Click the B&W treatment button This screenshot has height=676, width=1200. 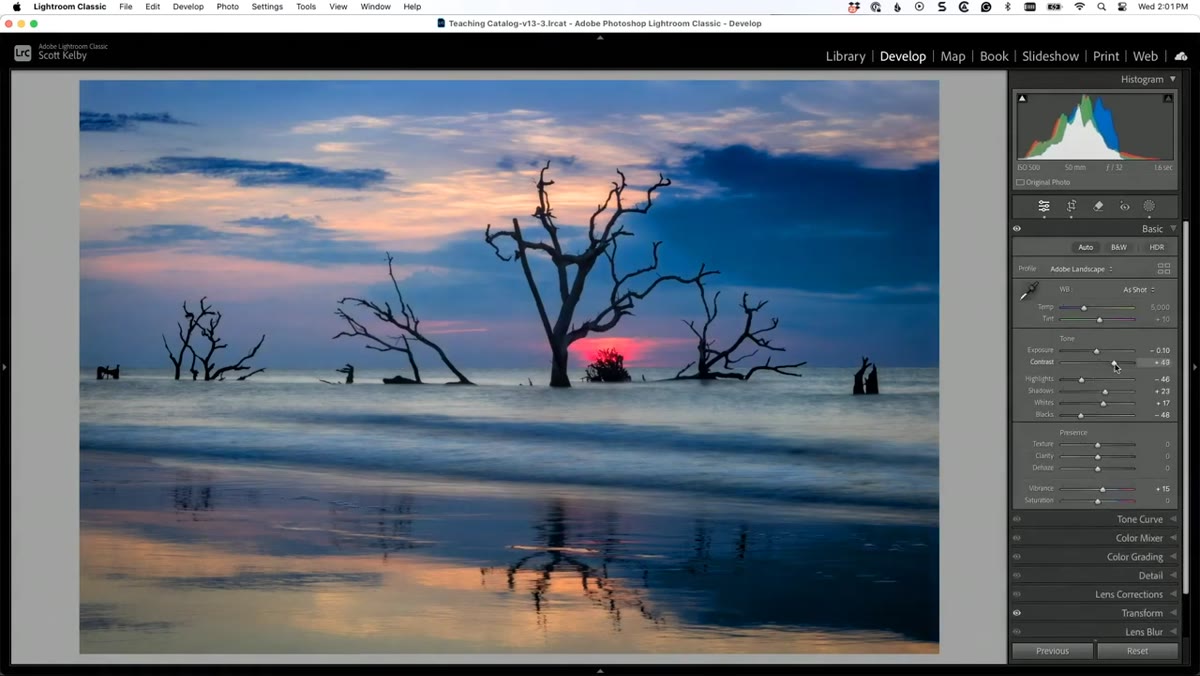point(1119,247)
